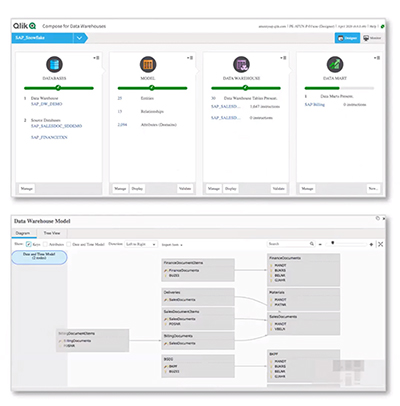400x406 pixels.
Task: Select the FinanceDocuments entity header
Action: [x=304, y=258]
